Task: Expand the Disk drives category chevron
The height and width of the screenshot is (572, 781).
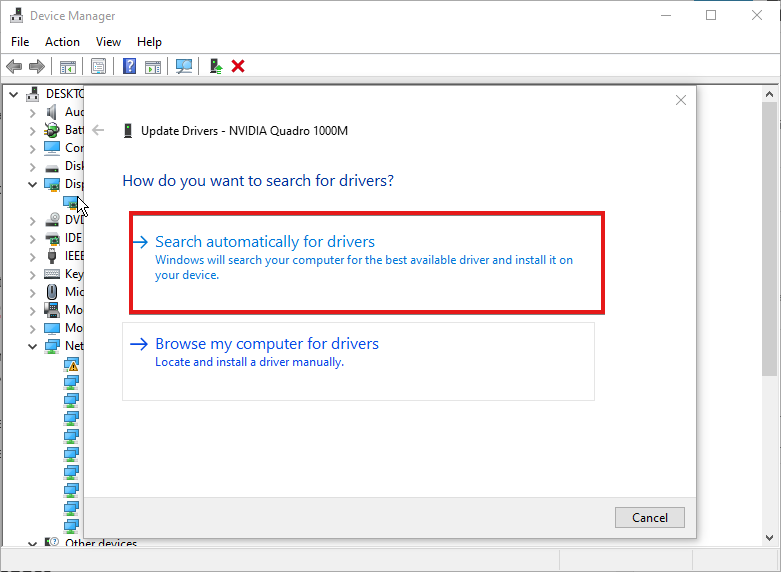Action: click(x=32, y=167)
